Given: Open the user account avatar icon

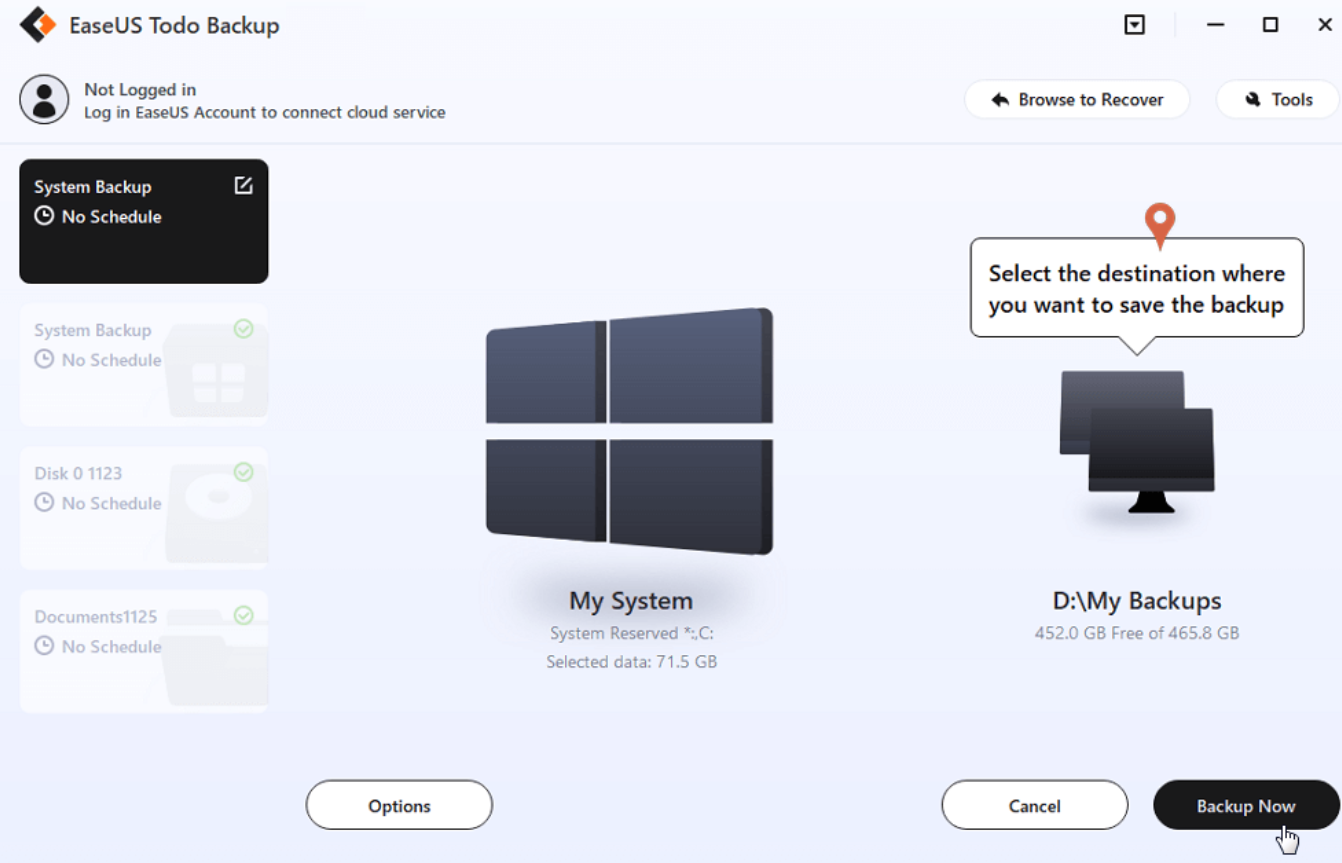Looking at the screenshot, I should [44, 100].
